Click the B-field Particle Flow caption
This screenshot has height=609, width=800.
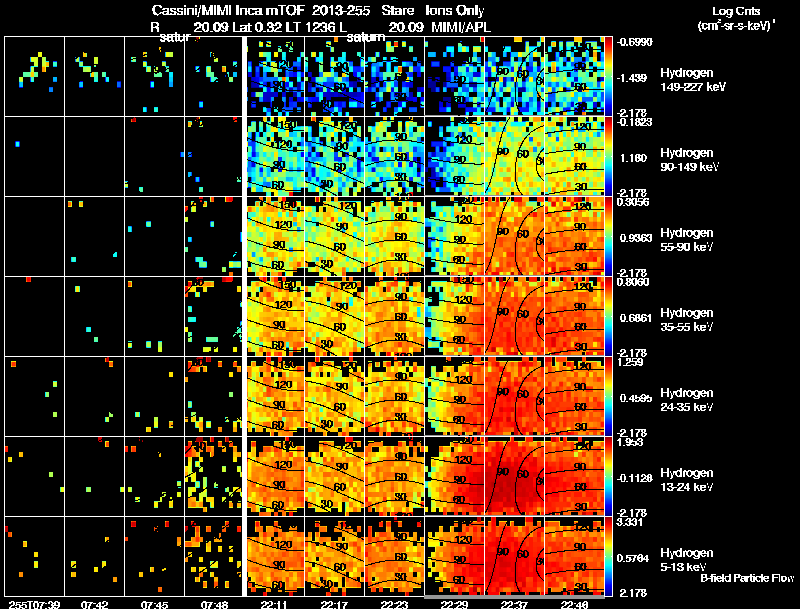[x=747, y=578]
